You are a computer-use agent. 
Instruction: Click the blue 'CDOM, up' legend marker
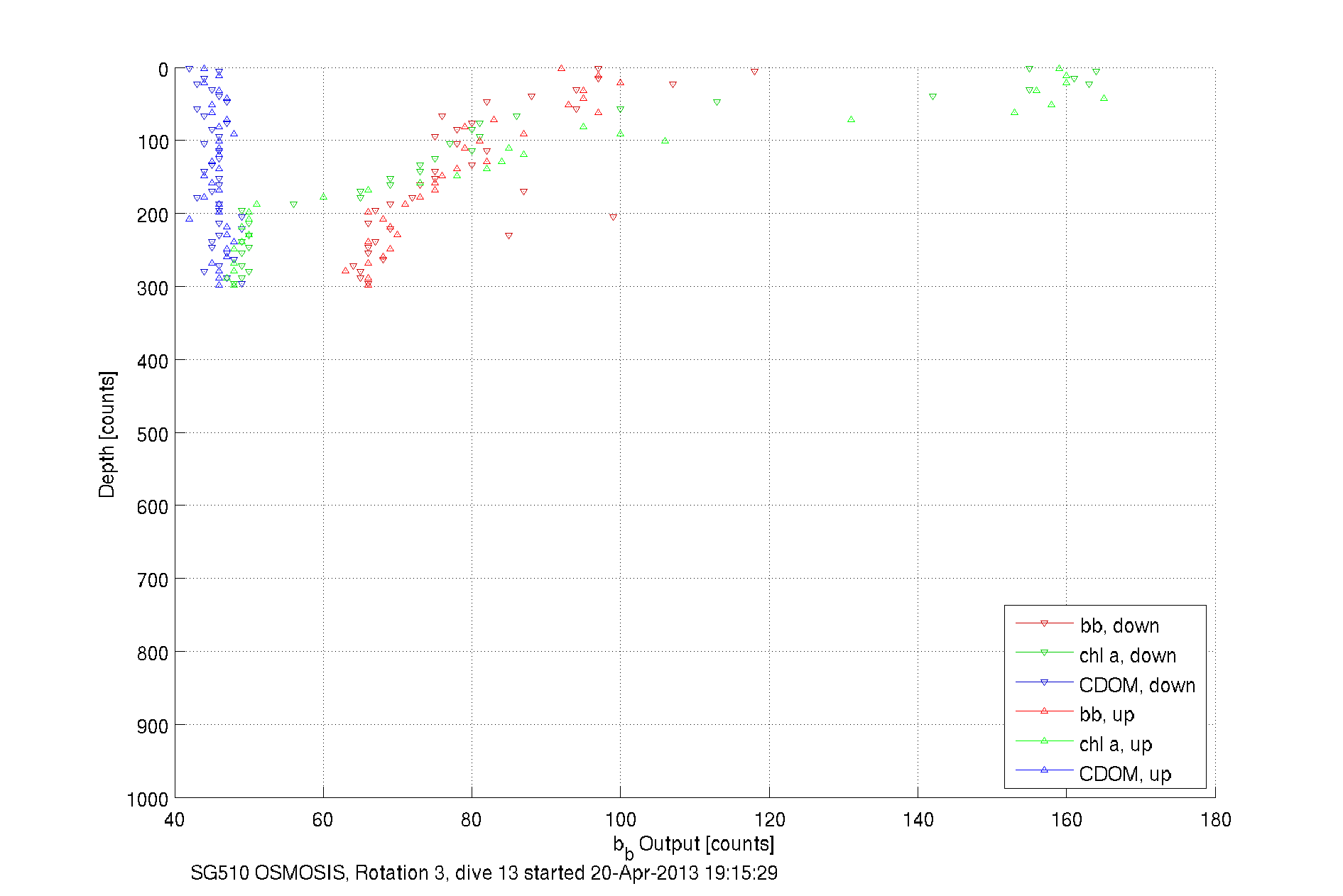point(1044,770)
